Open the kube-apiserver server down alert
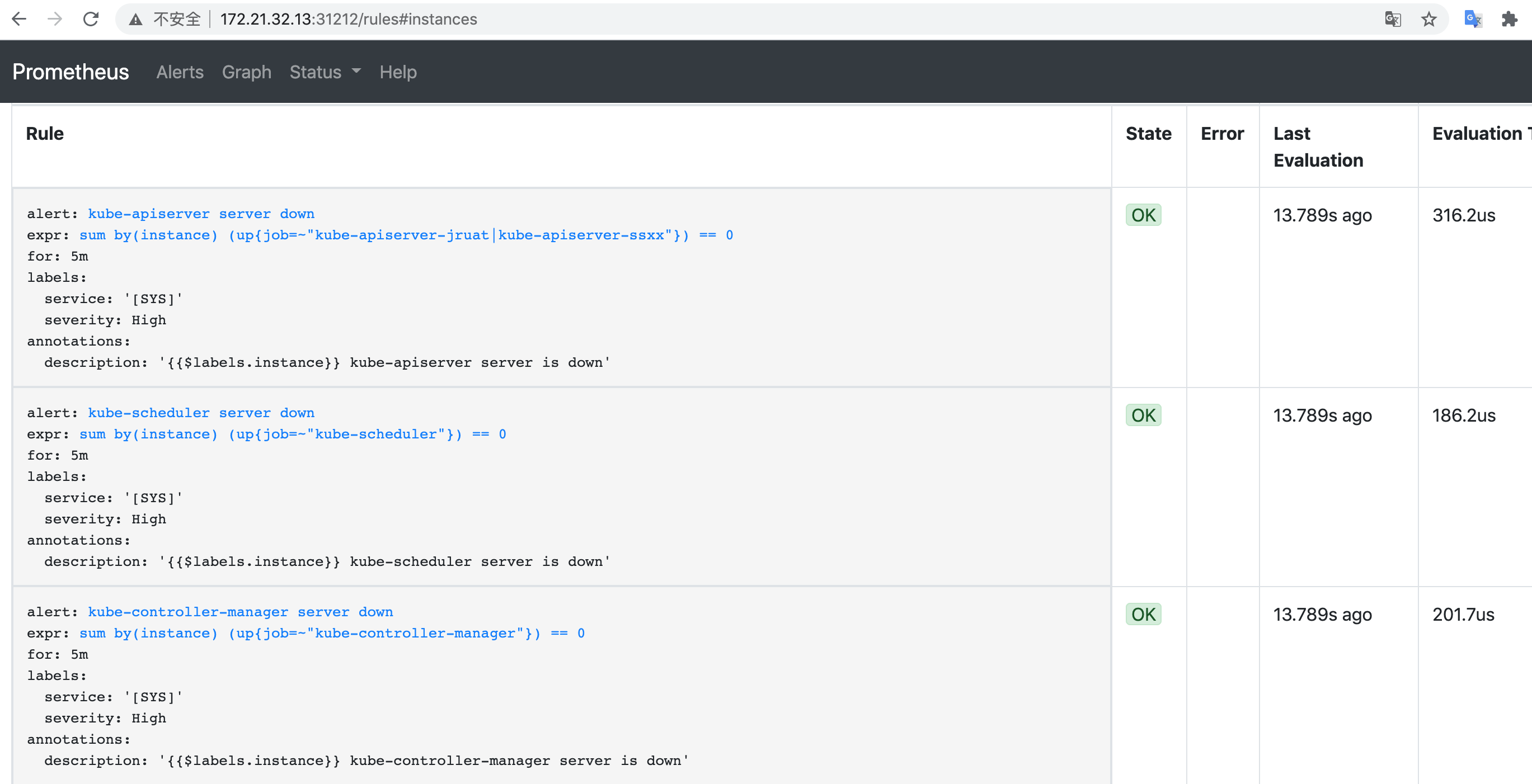The height and width of the screenshot is (784, 1532). [201, 214]
